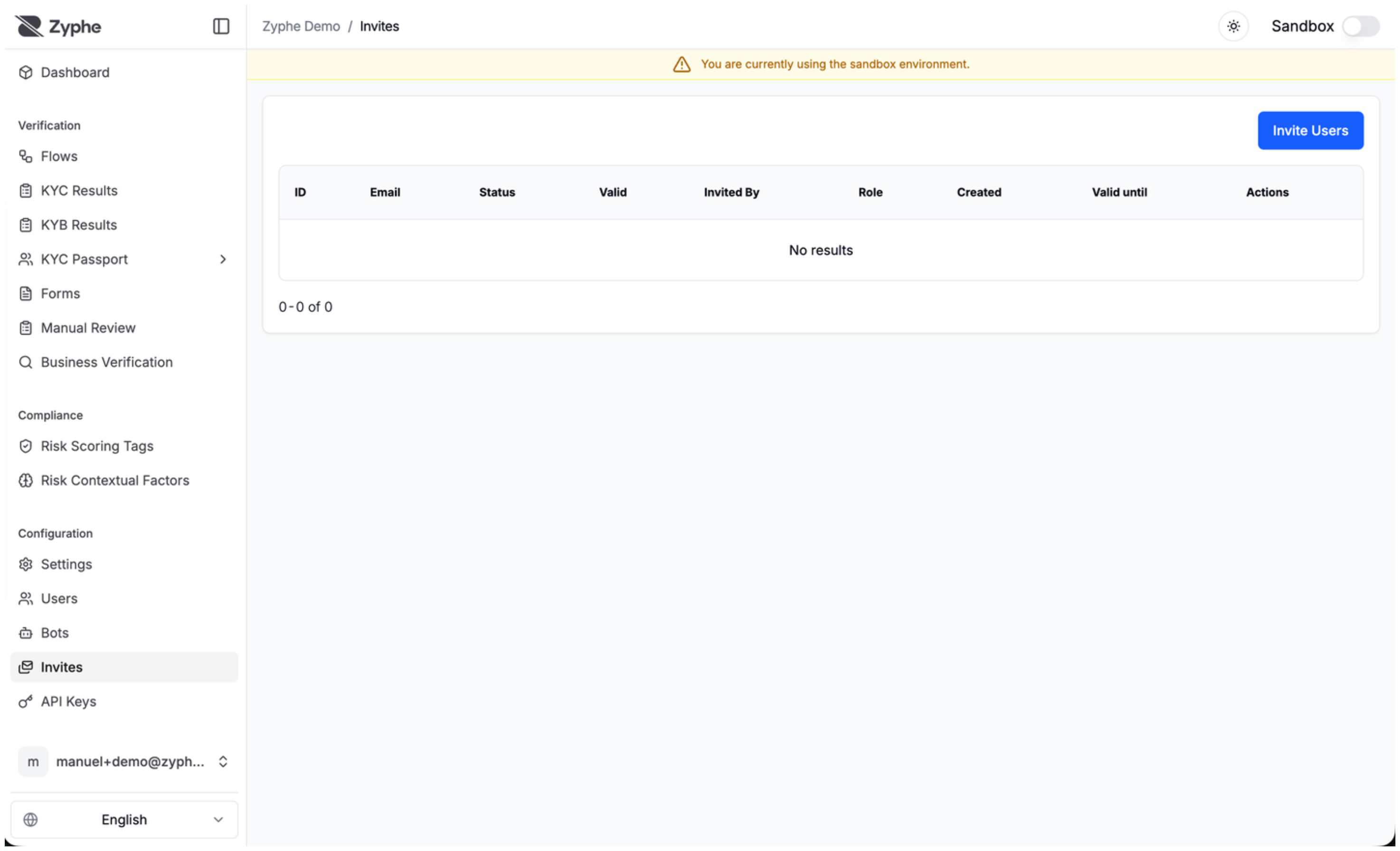Open the English language dropdown

pyautogui.click(x=124, y=820)
